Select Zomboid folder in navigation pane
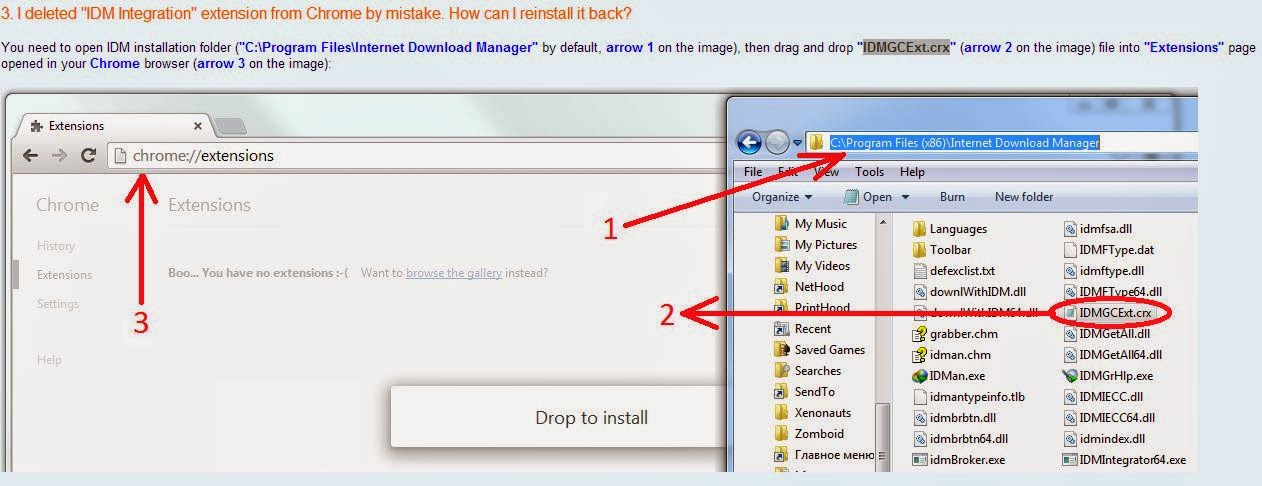Screen dimensions: 1262x486 [x=809, y=434]
